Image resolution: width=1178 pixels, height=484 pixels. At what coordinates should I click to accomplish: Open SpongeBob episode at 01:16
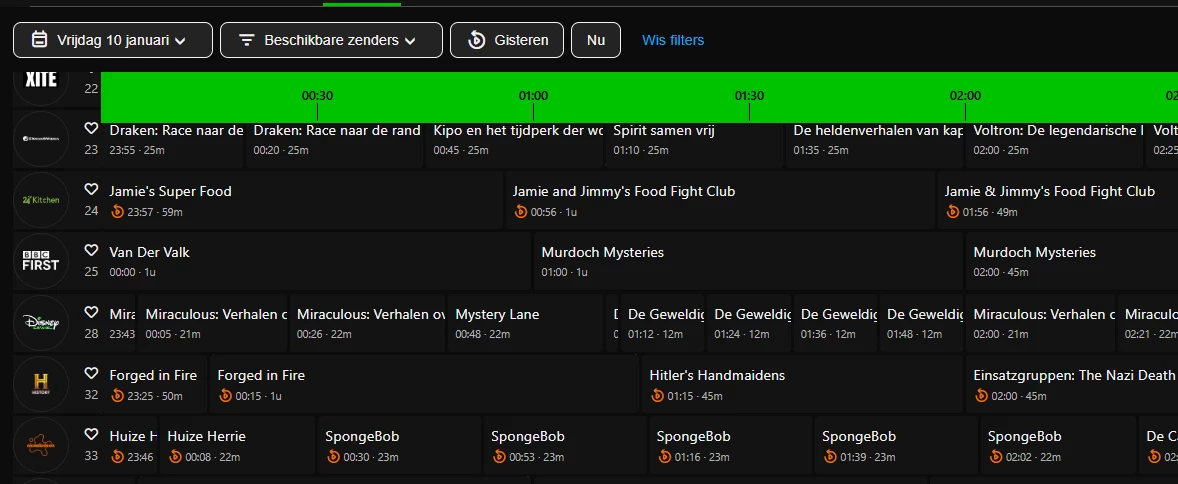731,445
